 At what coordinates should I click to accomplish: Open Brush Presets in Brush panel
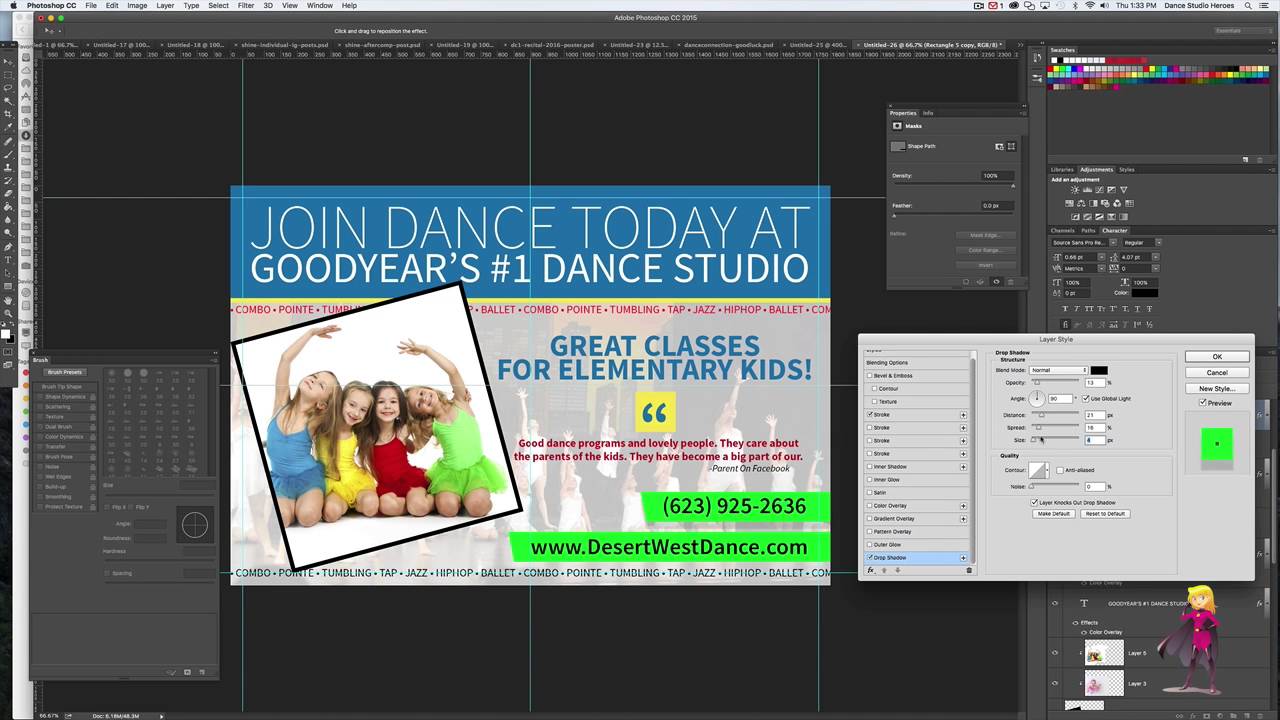[64, 372]
